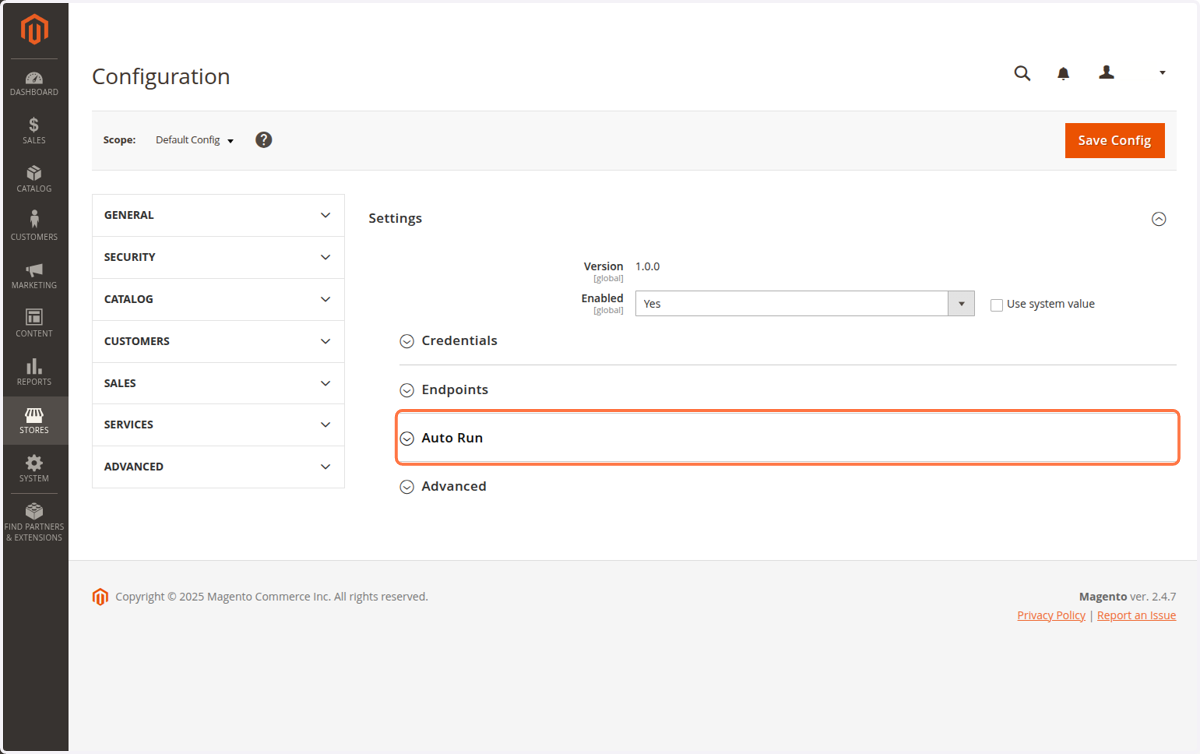Click the search magnifier icon

[x=1022, y=73]
